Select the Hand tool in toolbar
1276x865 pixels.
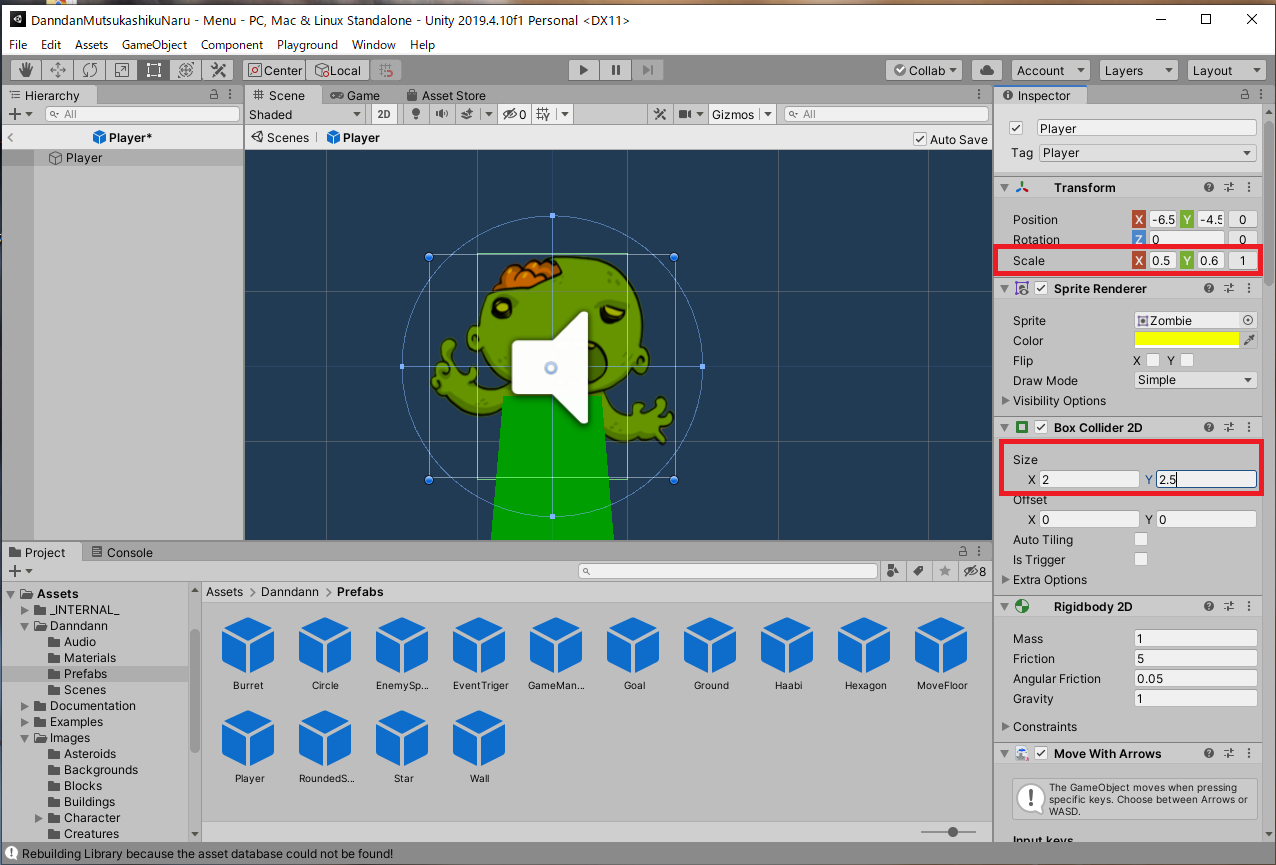(x=26, y=70)
